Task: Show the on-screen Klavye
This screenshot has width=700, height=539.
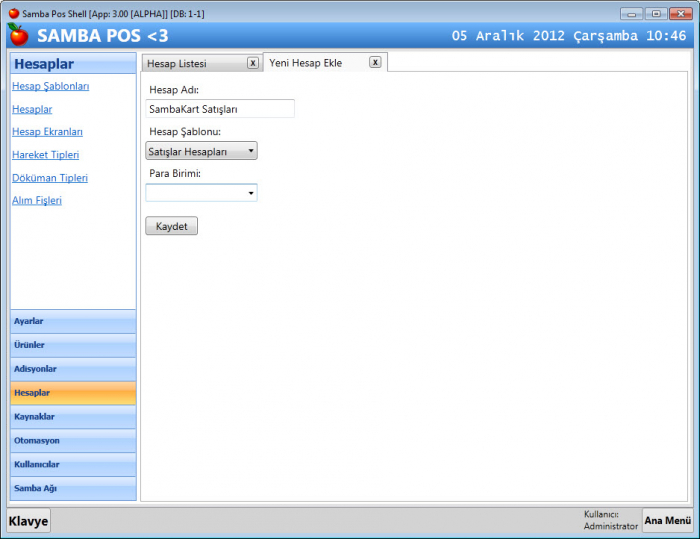Action: click(29, 521)
